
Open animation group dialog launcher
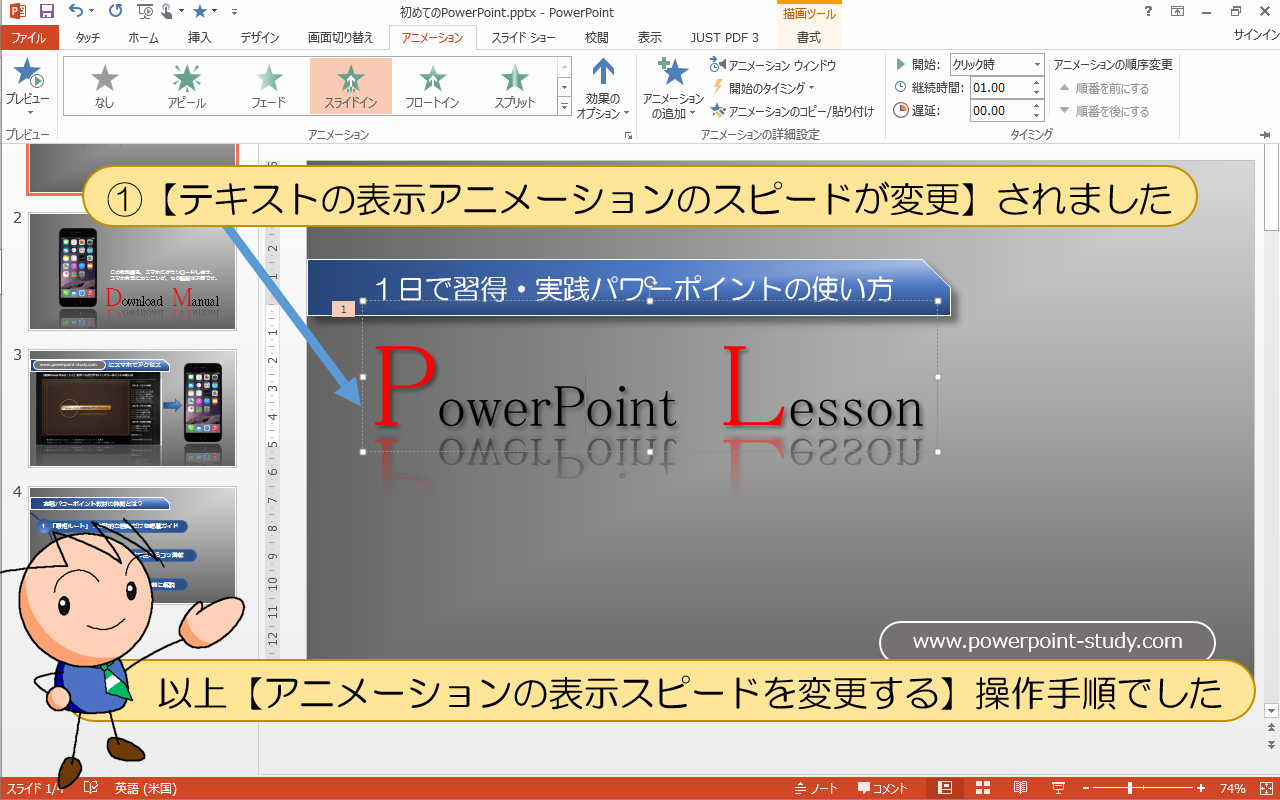pyautogui.click(x=629, y=134)
